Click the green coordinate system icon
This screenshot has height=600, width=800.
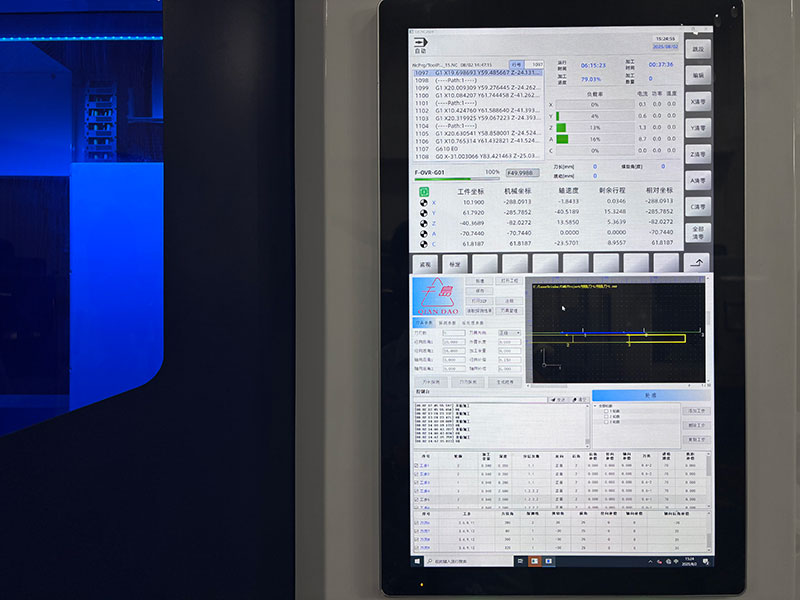coord(423,190)
